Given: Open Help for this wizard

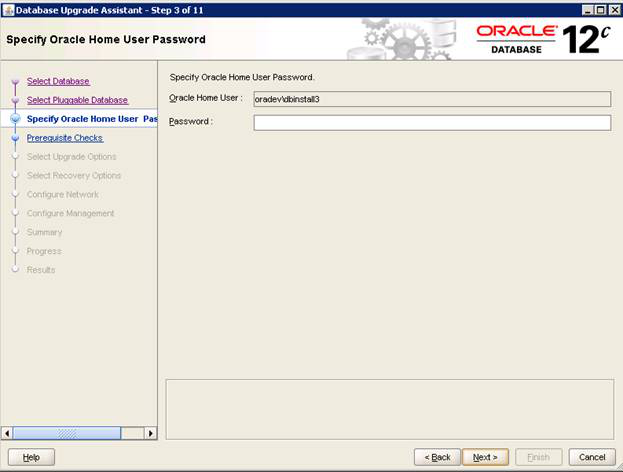Looking at the screenshot, I should point(31,457).
